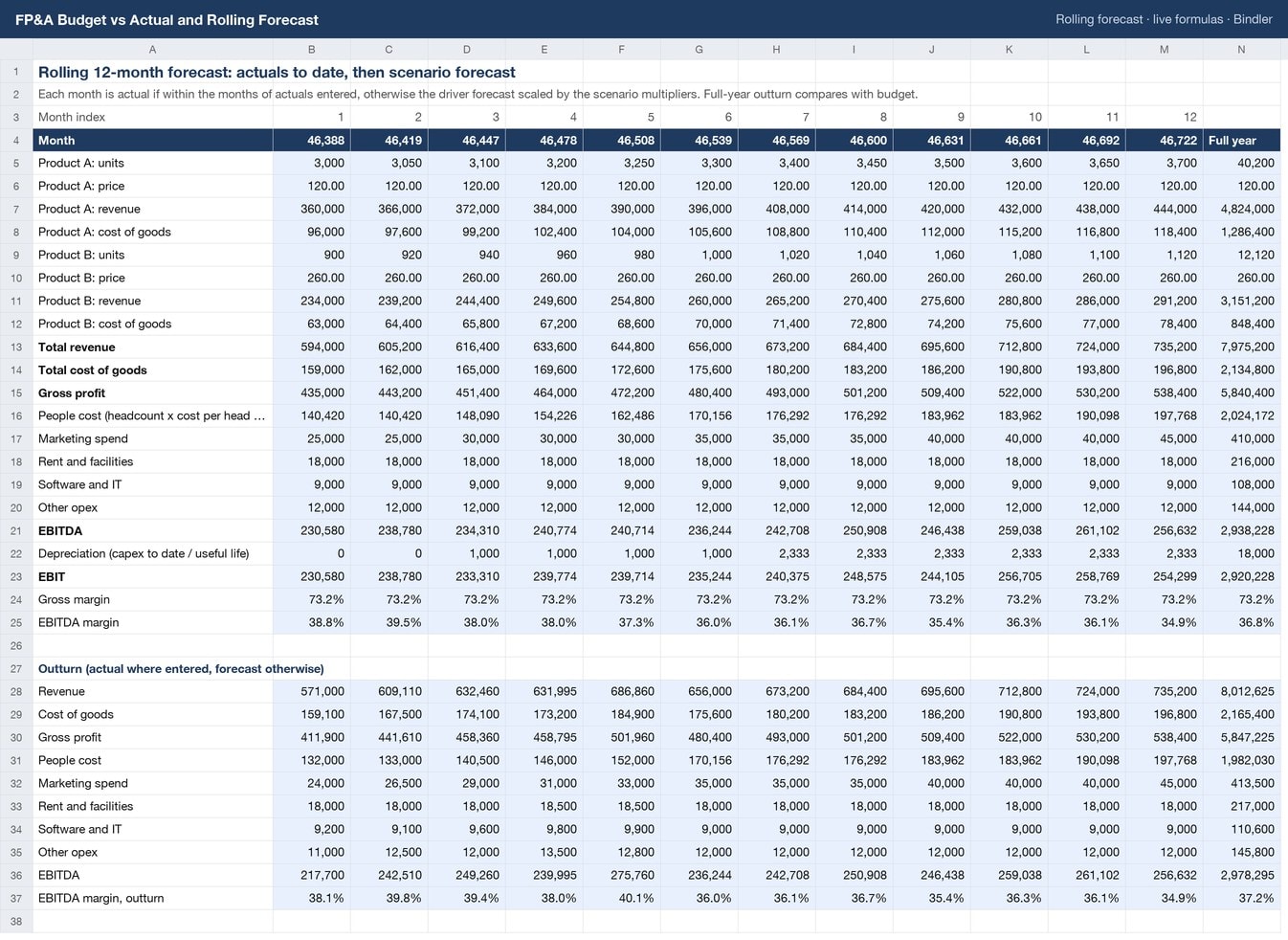
Task: Select Depreciation label cell in row 22
Action: 153,553
